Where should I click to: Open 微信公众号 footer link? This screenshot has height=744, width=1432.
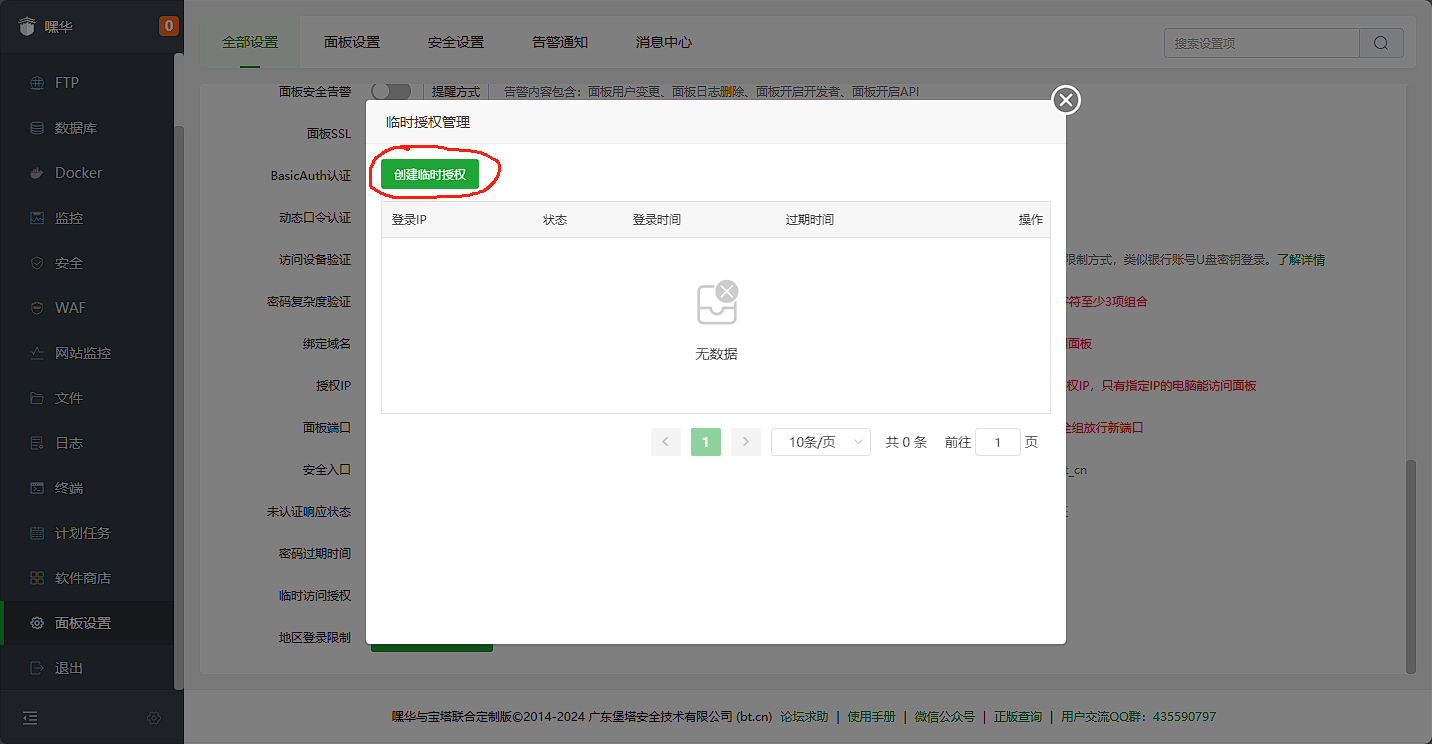click(x=944, y=717)
